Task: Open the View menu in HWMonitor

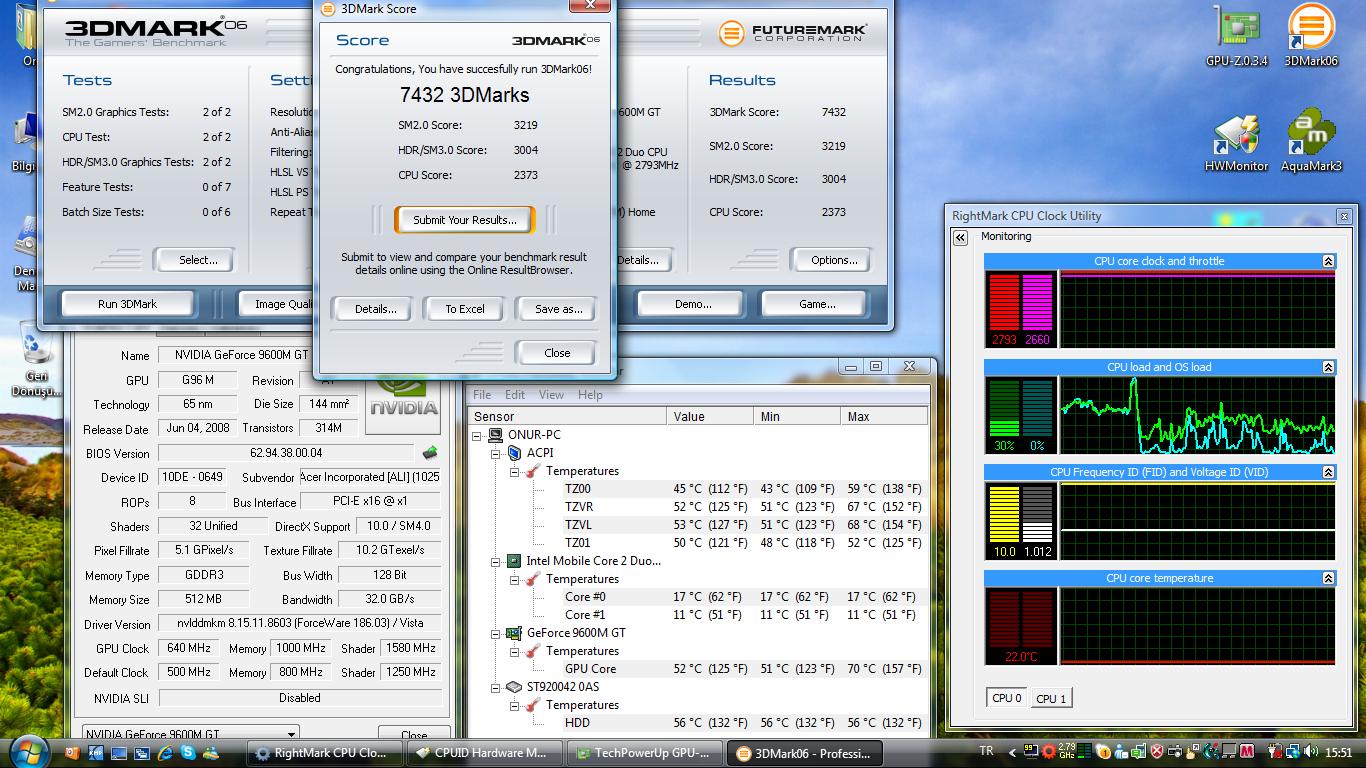Action: [551, 394]
